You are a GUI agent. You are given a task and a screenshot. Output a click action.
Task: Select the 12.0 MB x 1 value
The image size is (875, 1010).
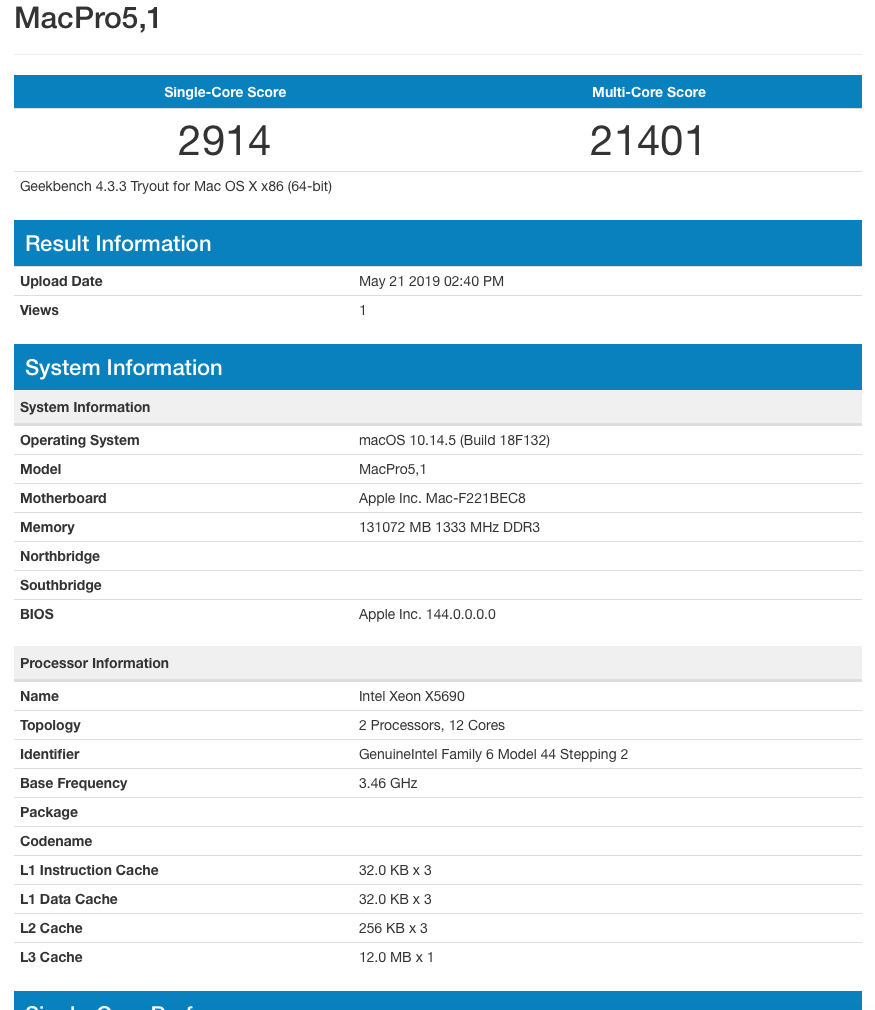click(396, 957)
